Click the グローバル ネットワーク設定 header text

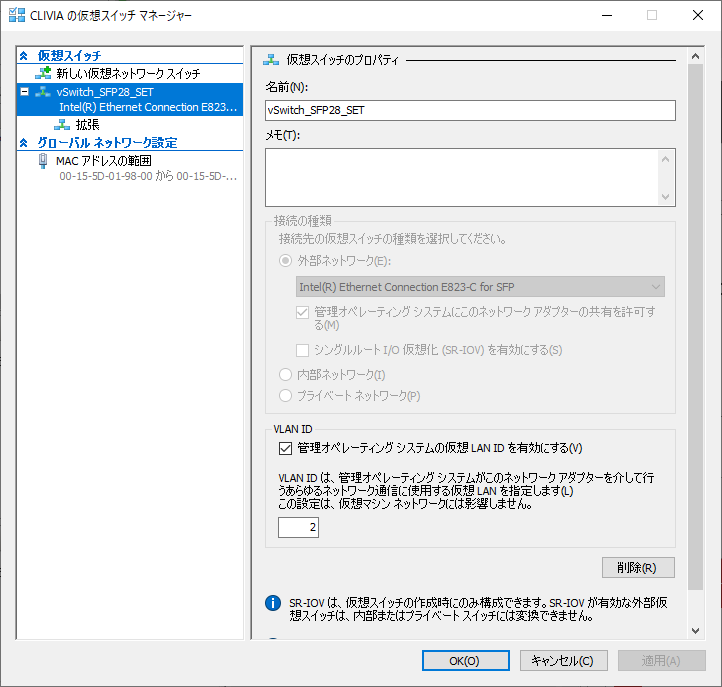pyautogui.click(x=107, y=143)
